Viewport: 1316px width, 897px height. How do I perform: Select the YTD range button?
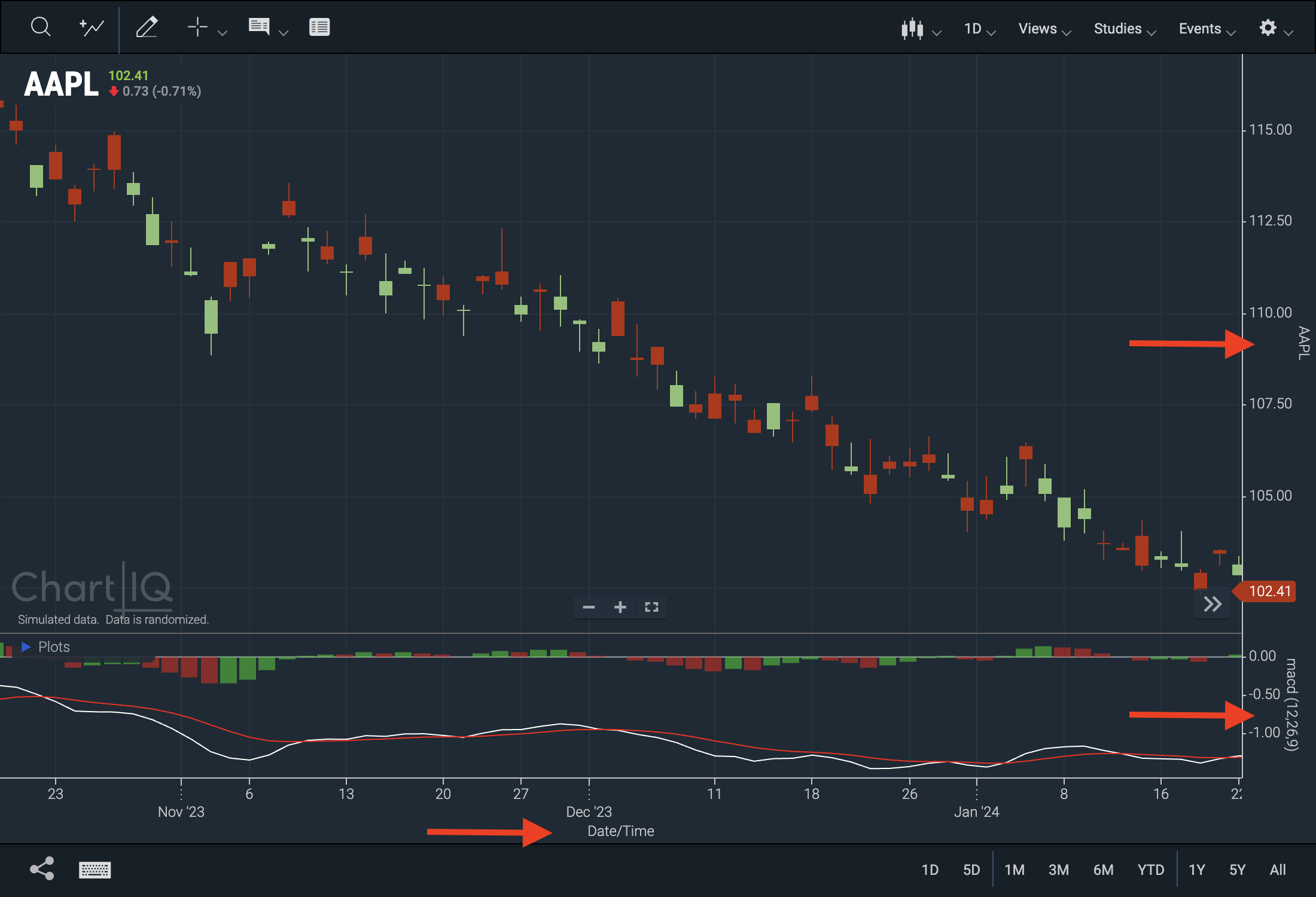point(1151,870)
